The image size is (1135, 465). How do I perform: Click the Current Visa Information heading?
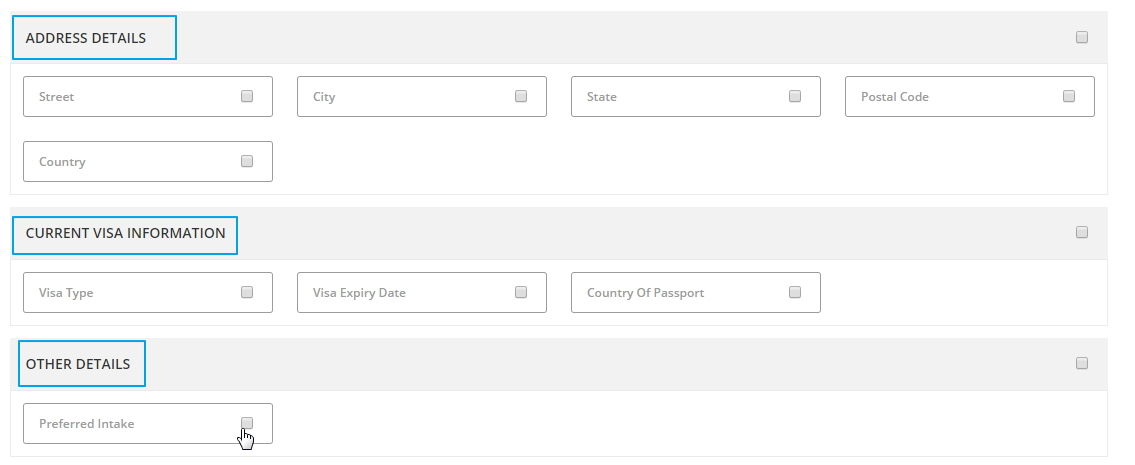click(x=125, y=233)
